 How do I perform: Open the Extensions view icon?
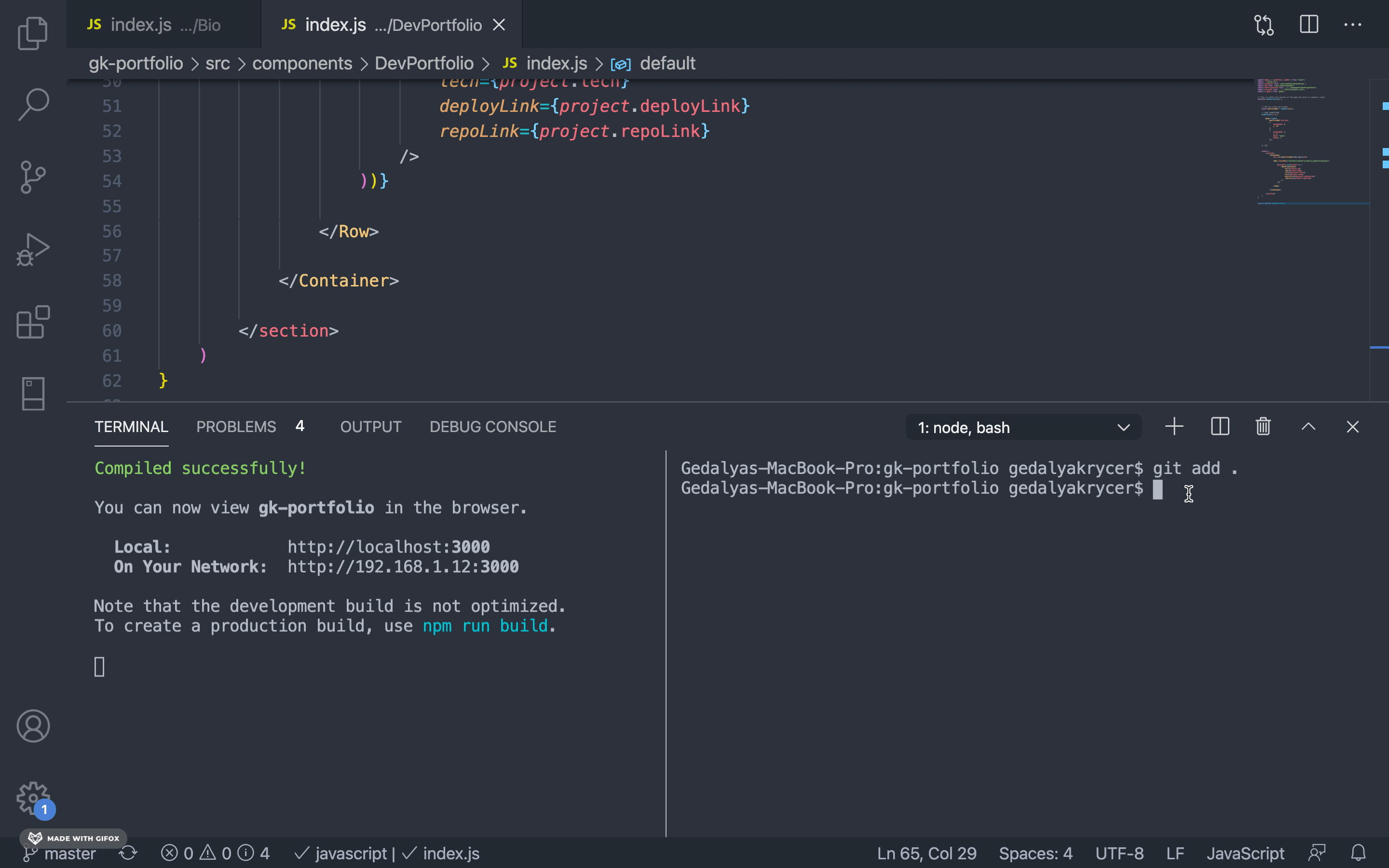coord(33,322)
